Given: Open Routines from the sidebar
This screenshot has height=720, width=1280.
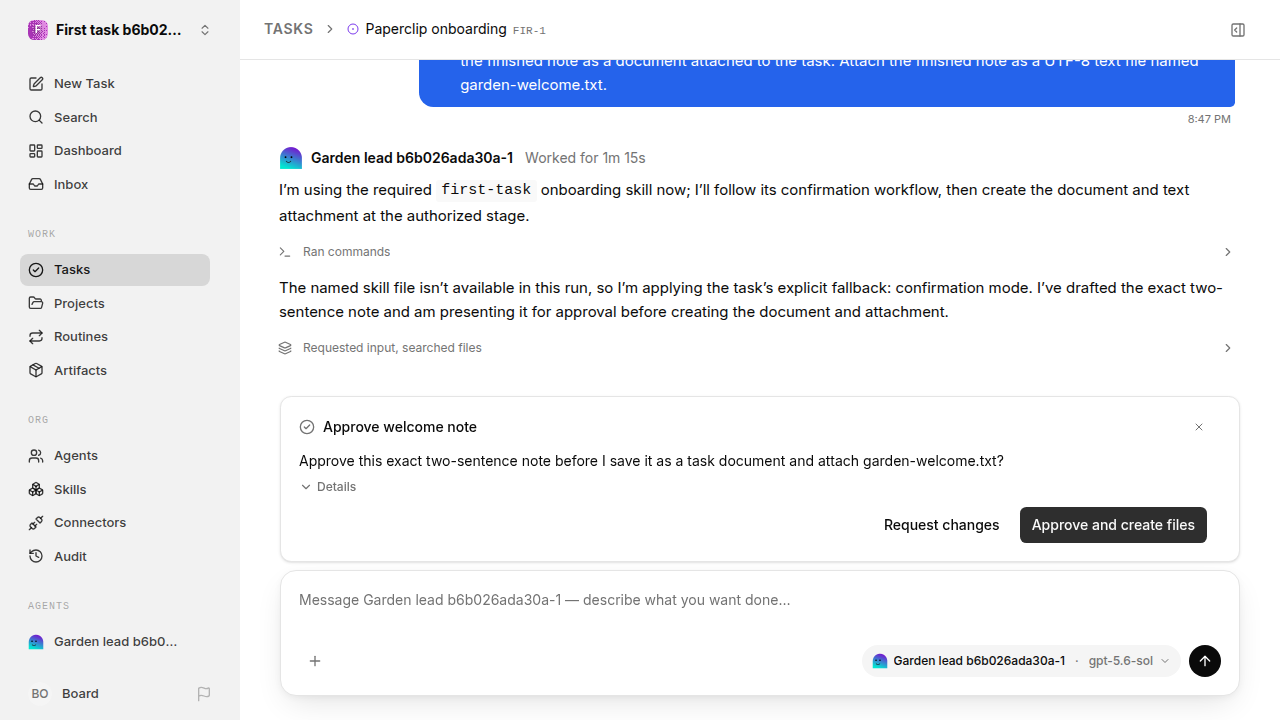Looking at the screenshot, I should (x=115, y=337).
